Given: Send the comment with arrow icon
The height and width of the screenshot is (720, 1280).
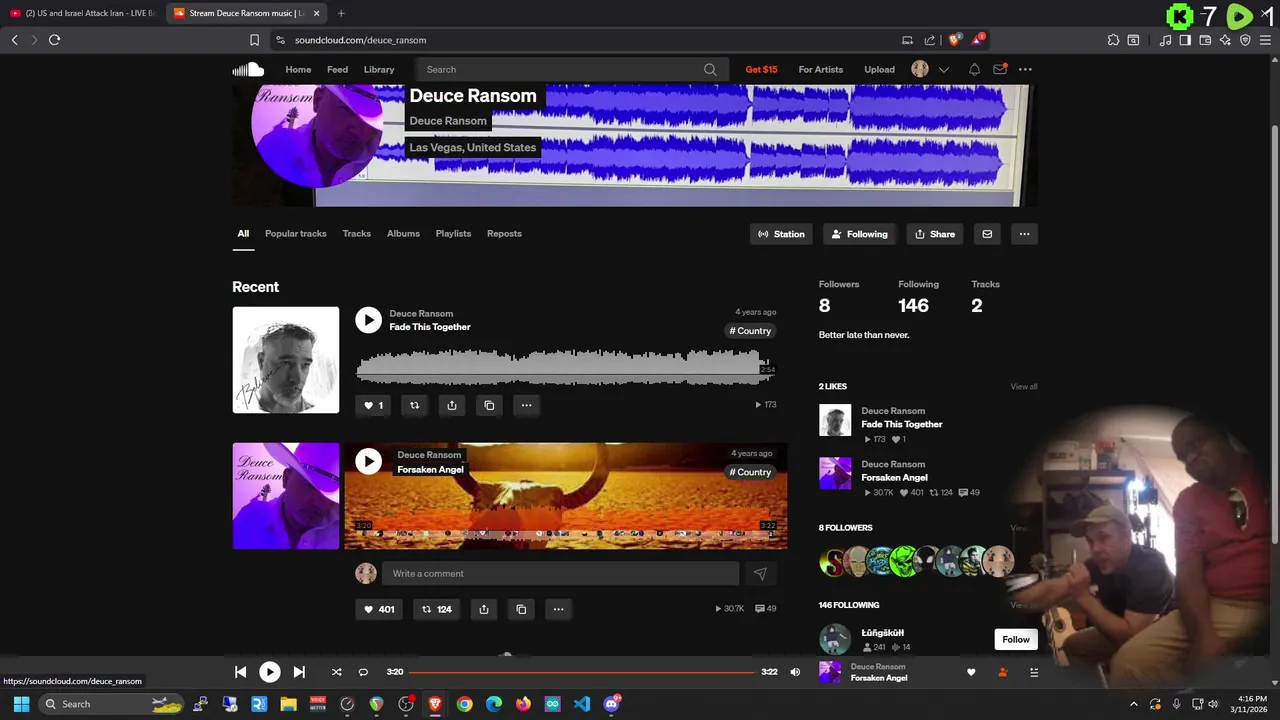Looking at the screenshot, I should pyautogui.click(x=760, y=573).
